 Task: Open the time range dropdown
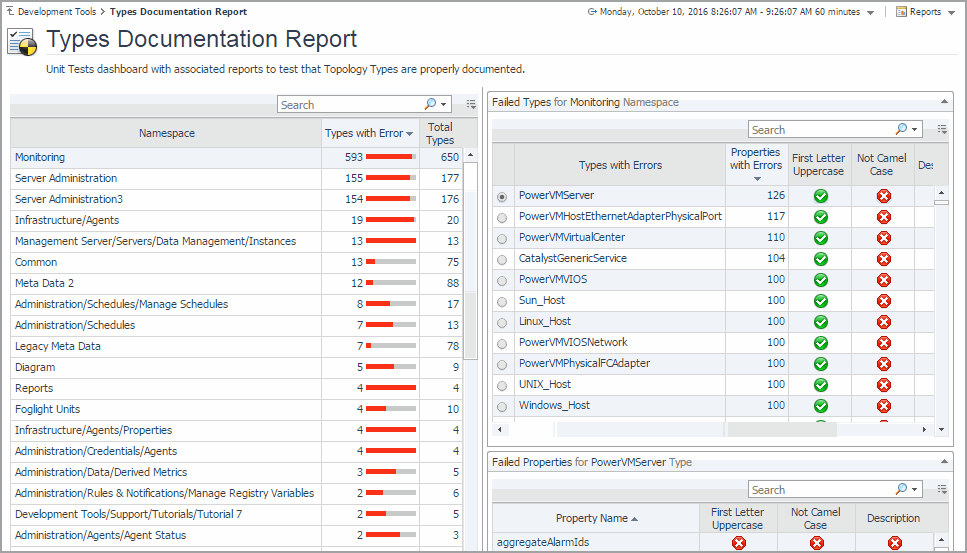pyautogui.click(x=870, y=13)
